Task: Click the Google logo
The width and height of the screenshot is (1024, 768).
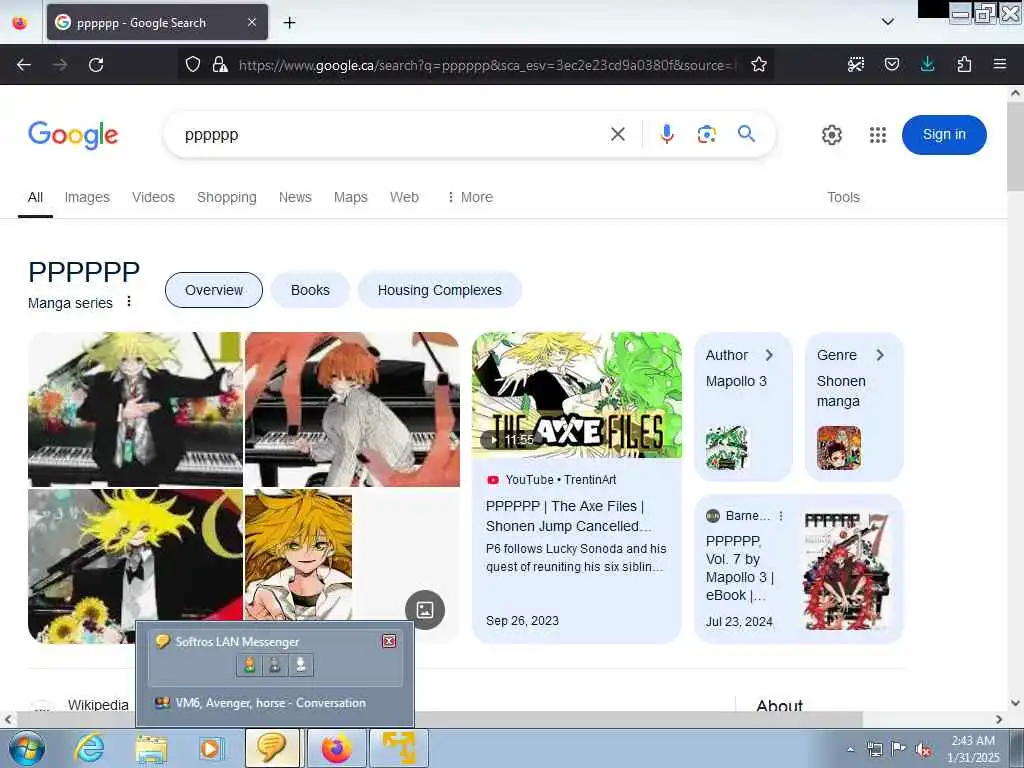Action: click(73, 135)
